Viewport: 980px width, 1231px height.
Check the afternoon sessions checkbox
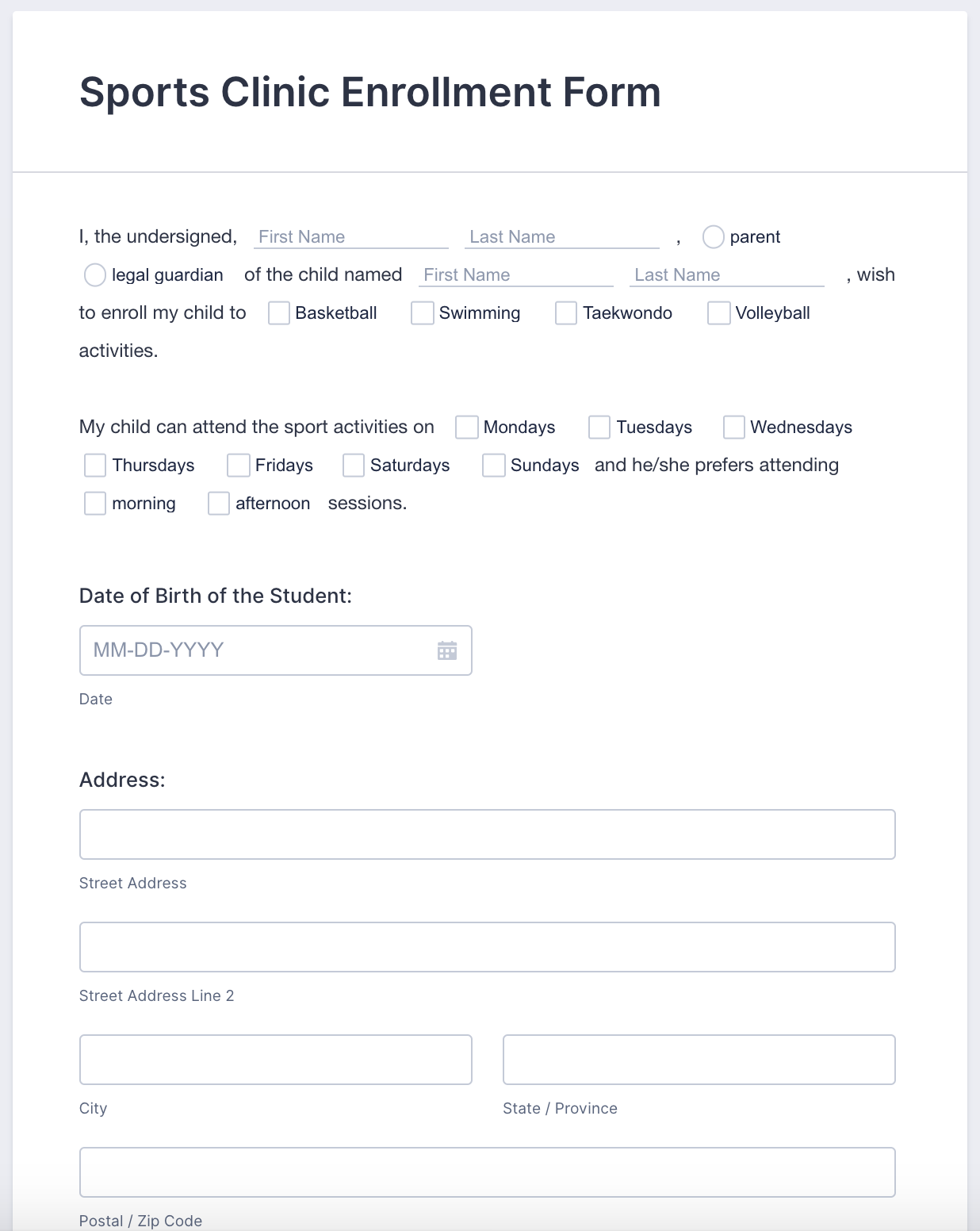(x=218, y=503)
